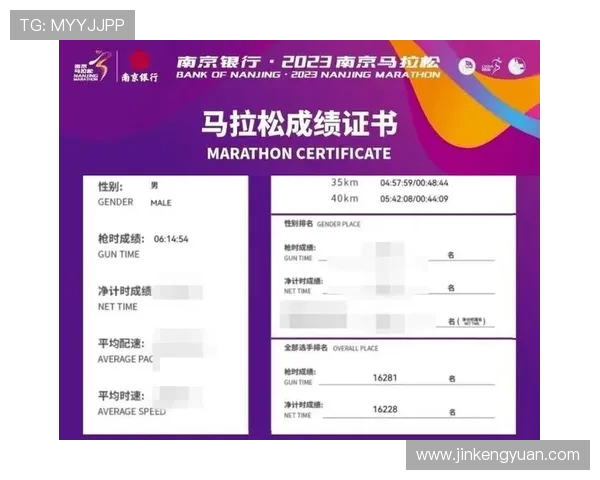
Task: Click the '平均配速:' label
Action: coord(121,344)
